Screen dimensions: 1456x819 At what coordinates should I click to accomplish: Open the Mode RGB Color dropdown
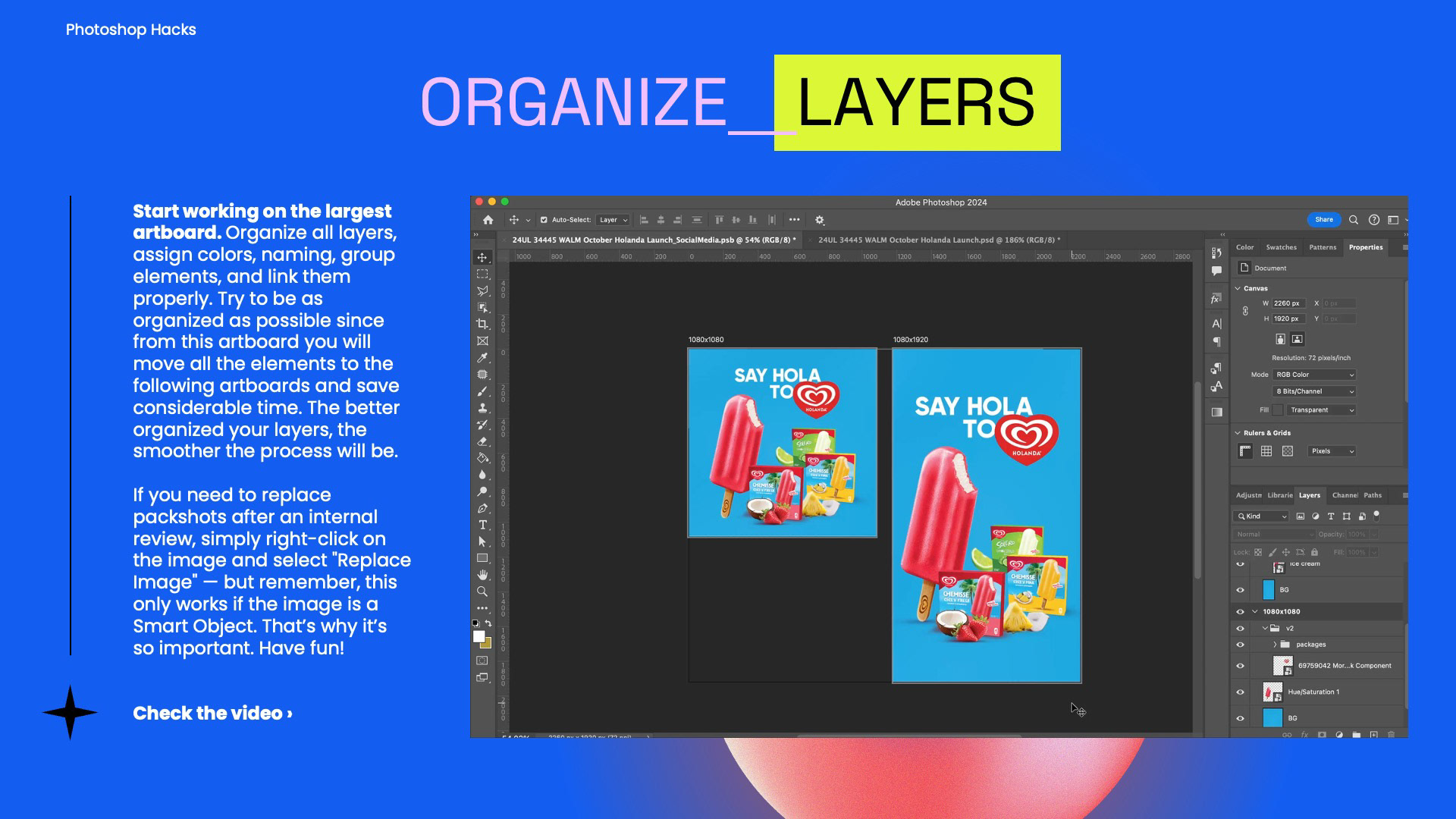[1314, 375]
